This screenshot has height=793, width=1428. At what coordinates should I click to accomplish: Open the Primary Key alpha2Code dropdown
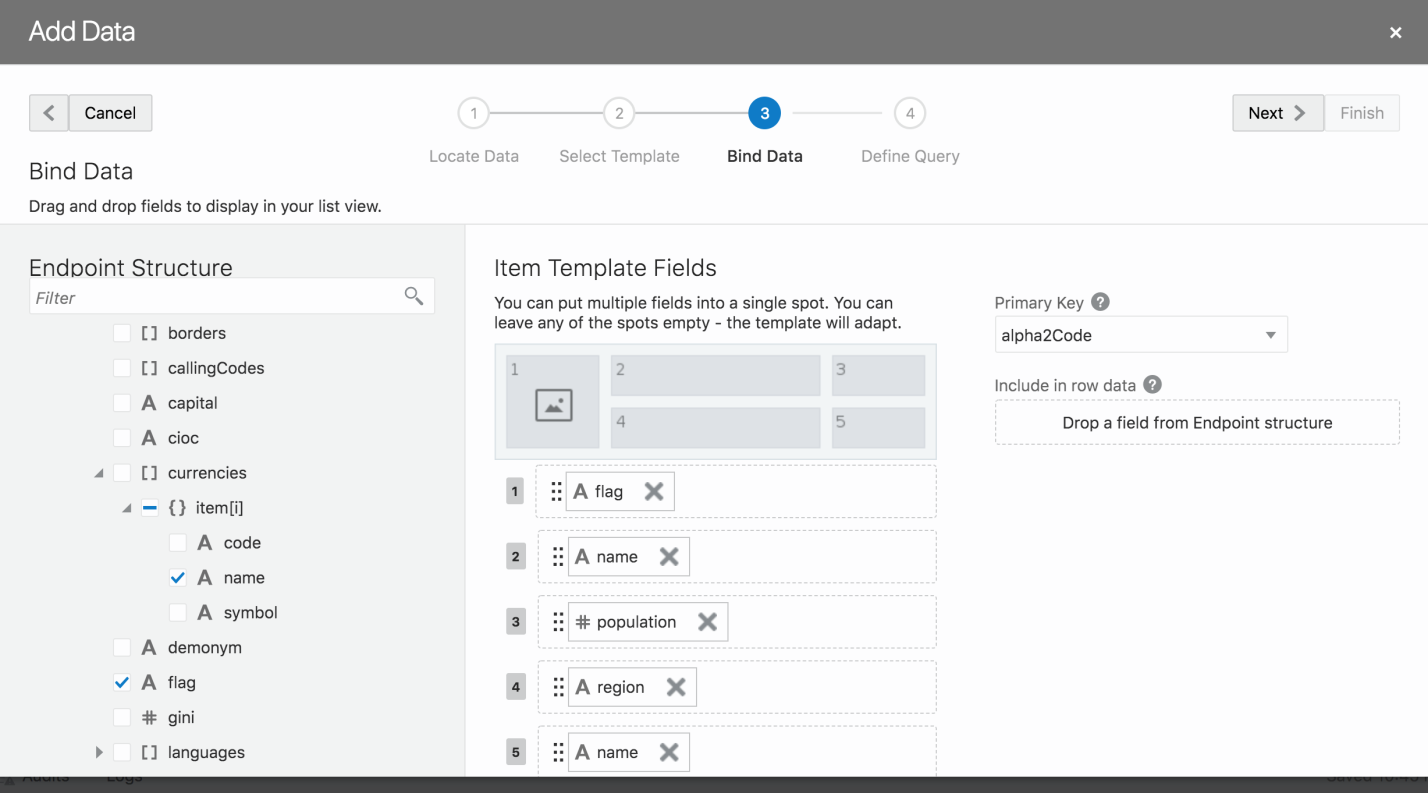(x=1141, y=335)
